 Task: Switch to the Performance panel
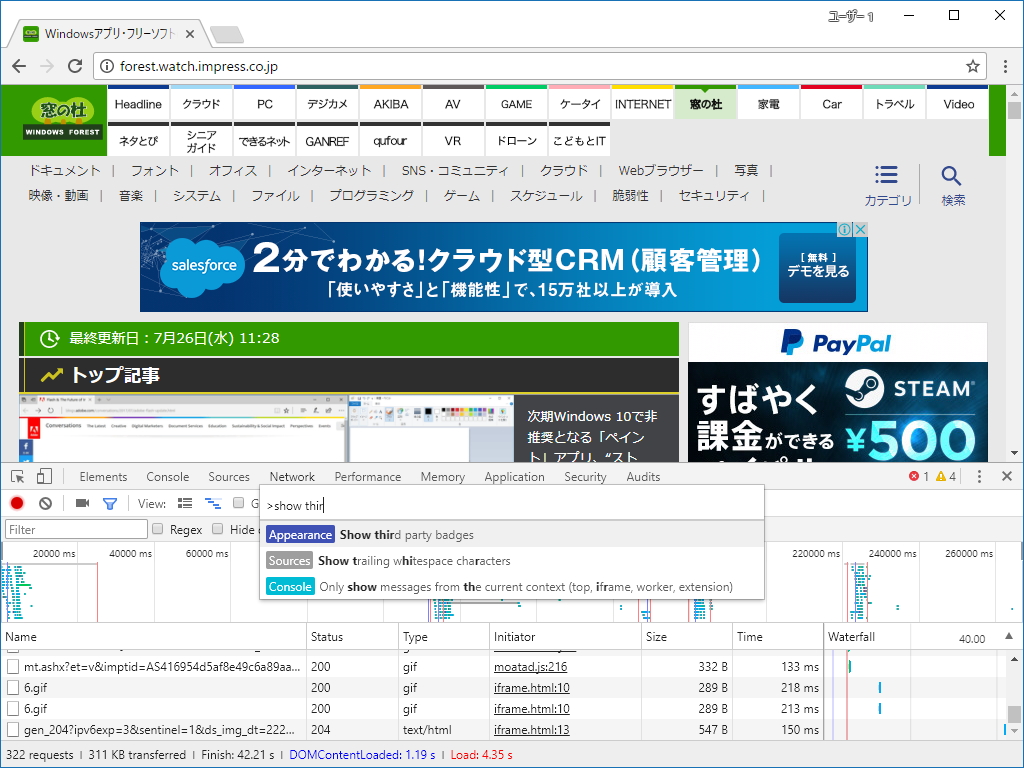(368, 477)
